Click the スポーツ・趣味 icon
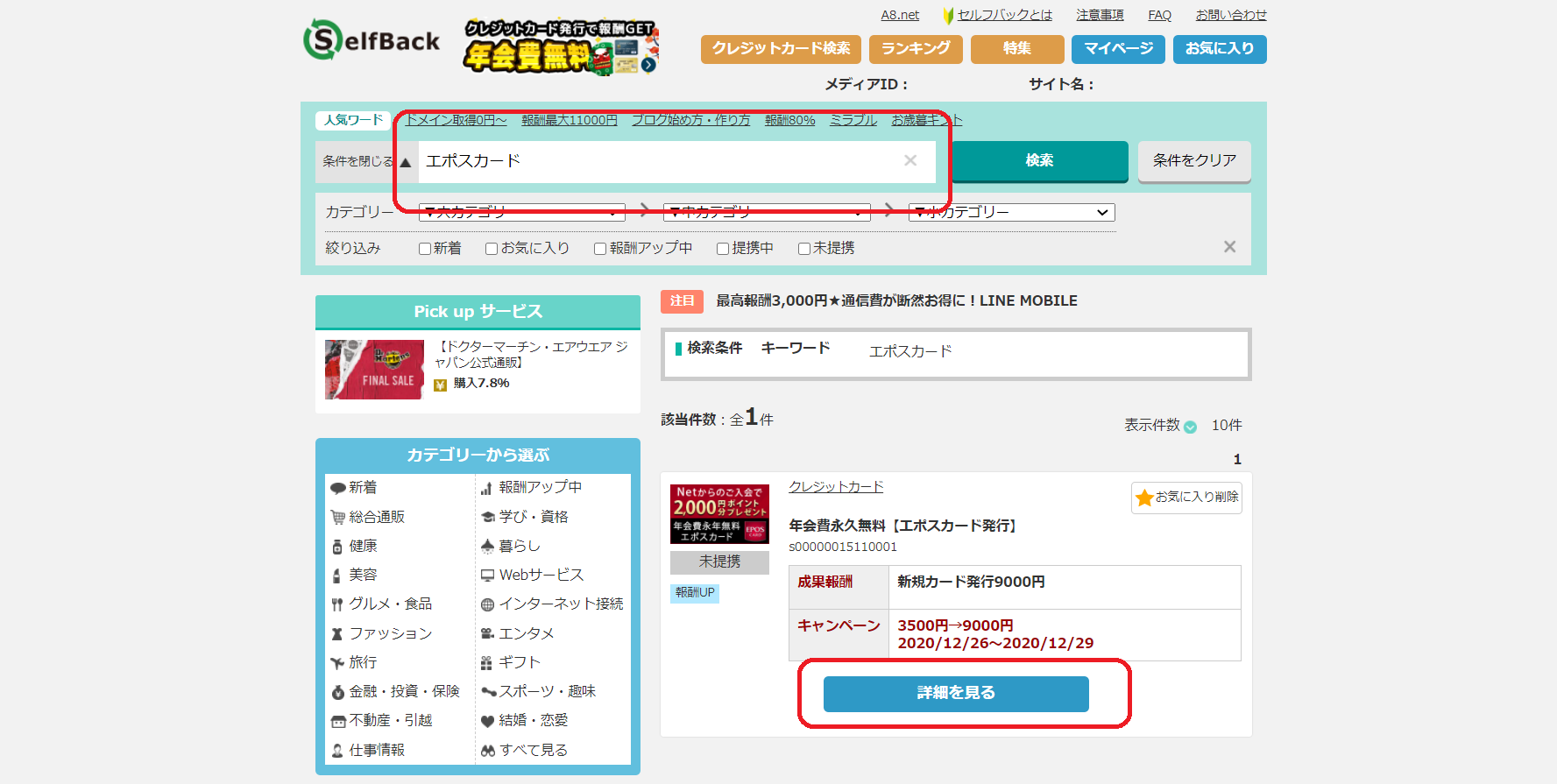Image resolution: width=1557 pixels, height=784 pixels. (489, 692)
